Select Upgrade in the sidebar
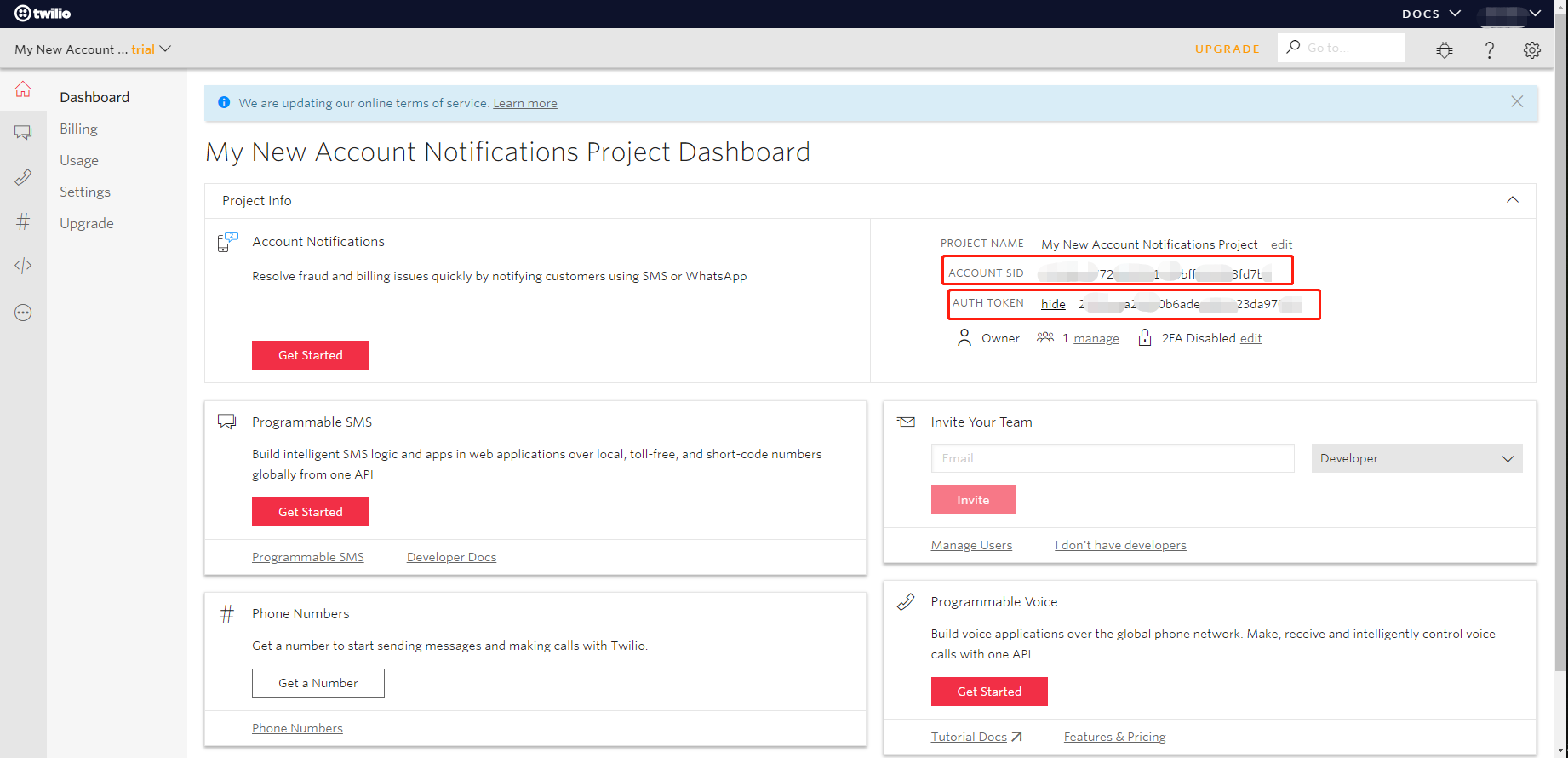The image size is (1568, 758). pyautogui.click(x=87, y=223)
